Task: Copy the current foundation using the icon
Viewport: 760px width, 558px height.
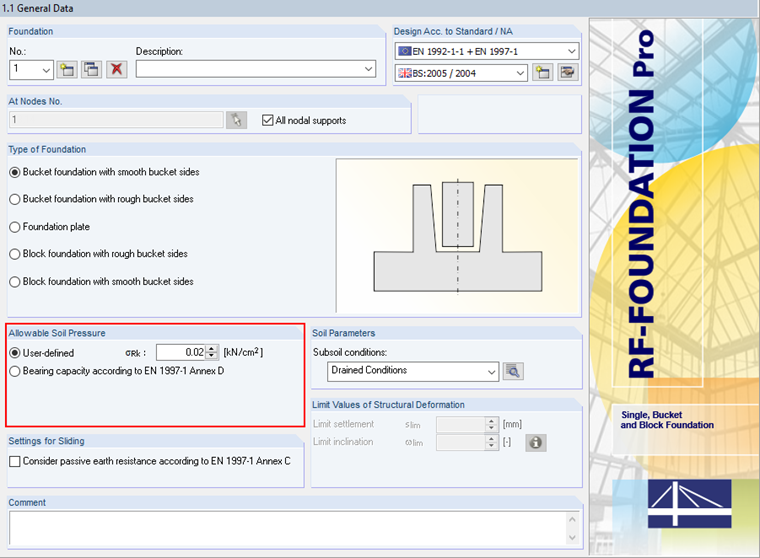Action: [x=92, y=70]
